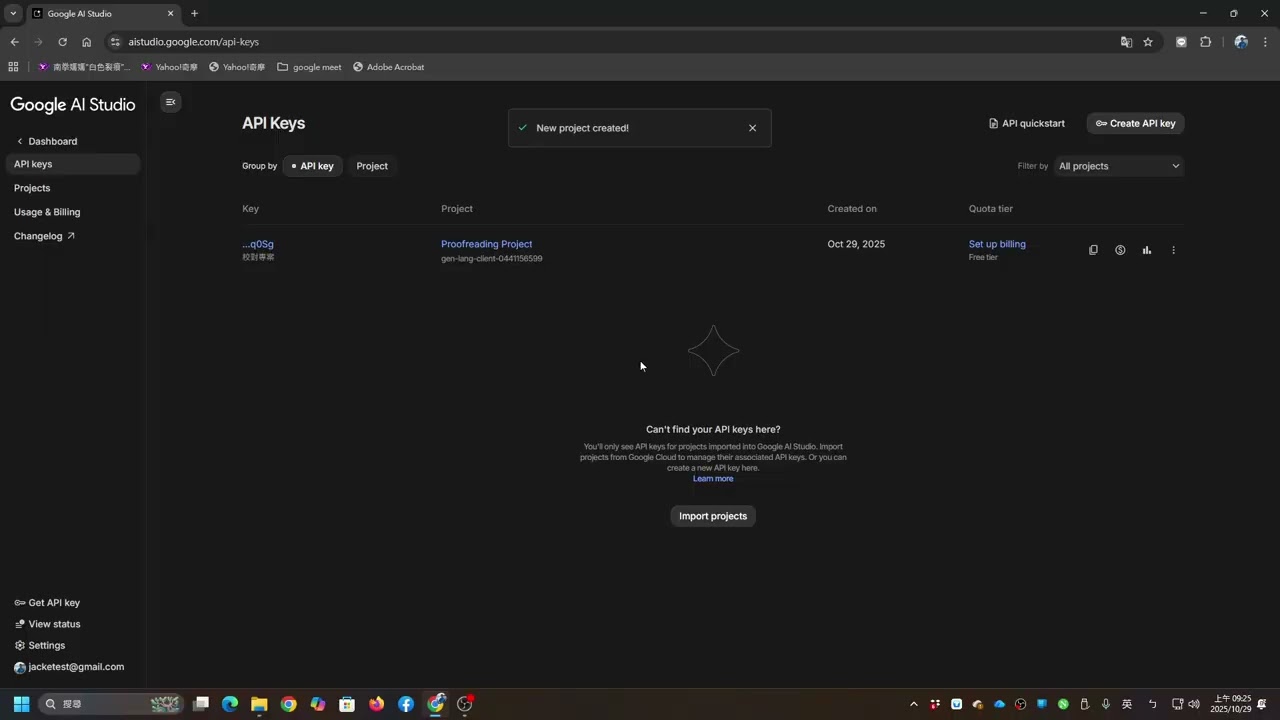Viewport: 1280px width, 720px height.
Task: Open Microsoft Store from the taskbar
Action: pyautogui.click(x=347, y=704)
